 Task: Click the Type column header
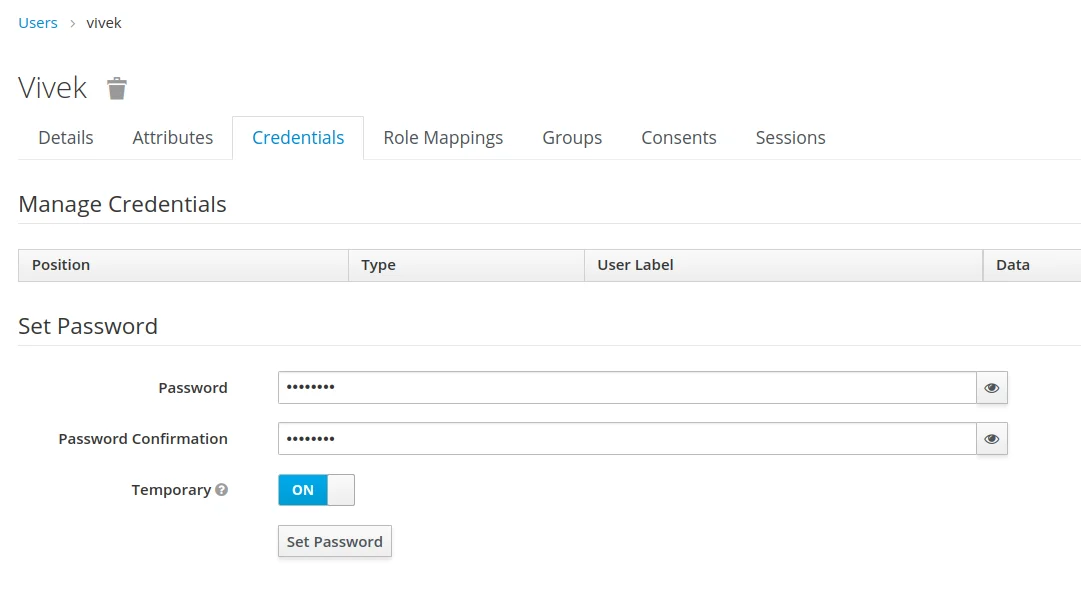[466, 266]
